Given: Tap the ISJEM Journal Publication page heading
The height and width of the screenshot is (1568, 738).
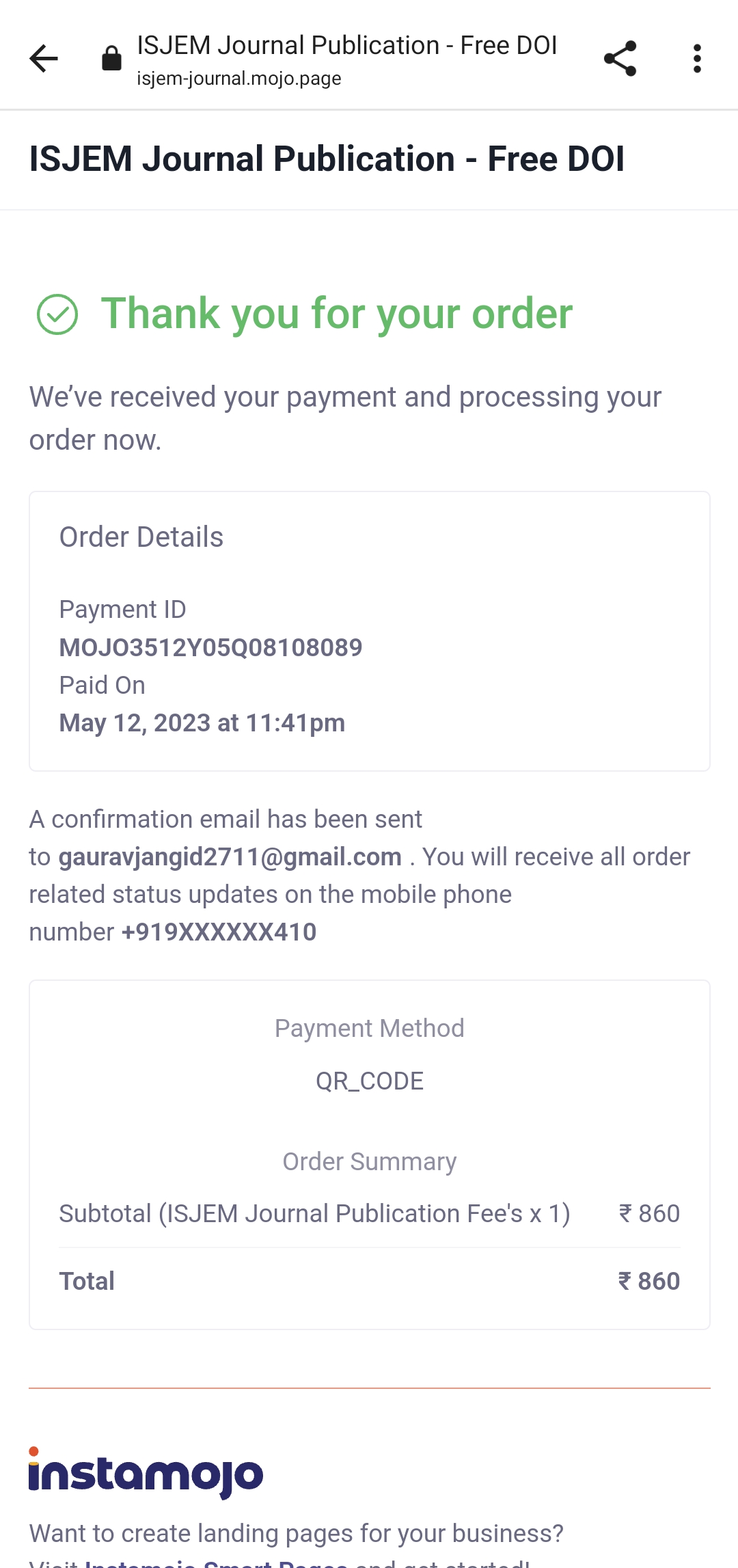Looking at the screenshot, I should (327, 159).
